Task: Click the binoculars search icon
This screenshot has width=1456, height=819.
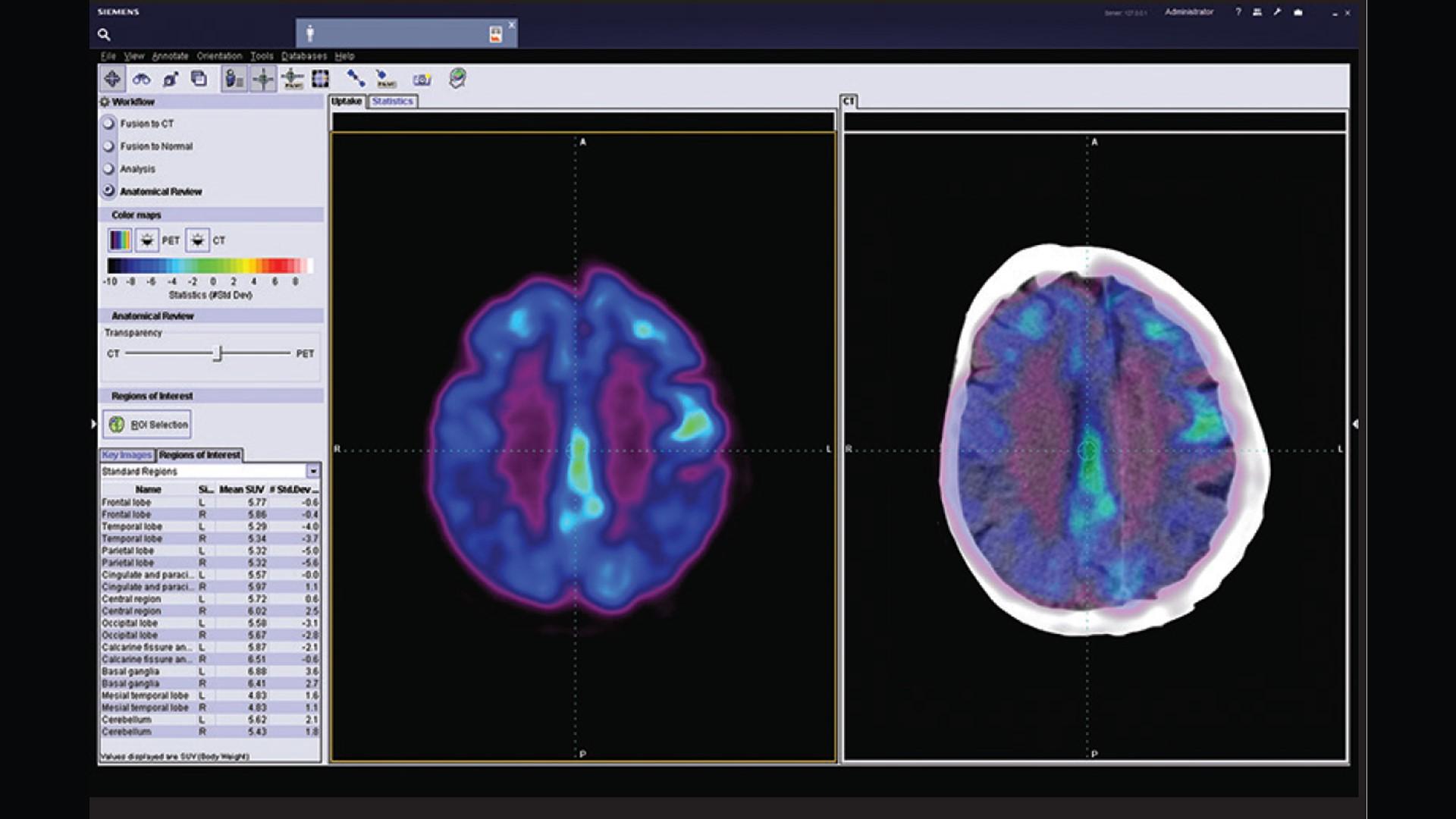Action: tap(141, 79)
